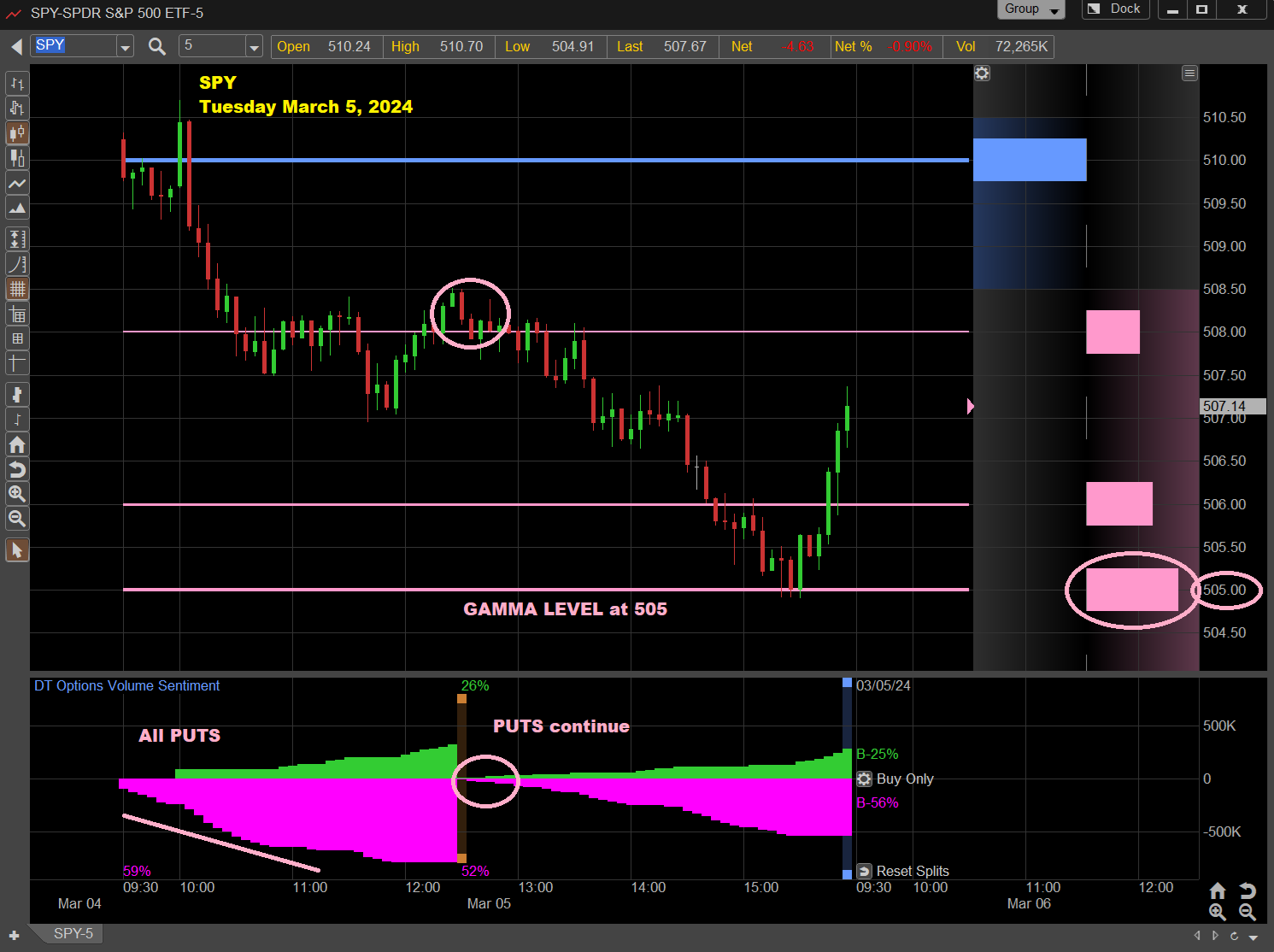
Task: Click the refresh icon in bottom bar
Action: [1234, 936]
